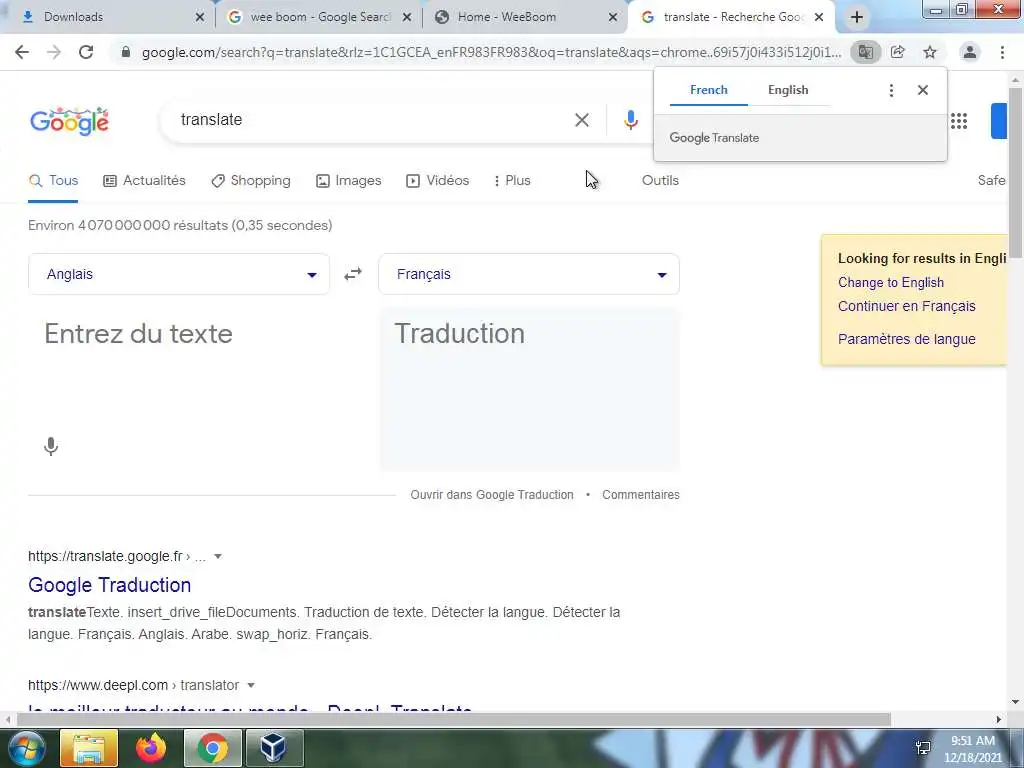Expand the Plus search options
Image resolution: width=1024 pixels, height=768 pixels.
click(513, 181)
